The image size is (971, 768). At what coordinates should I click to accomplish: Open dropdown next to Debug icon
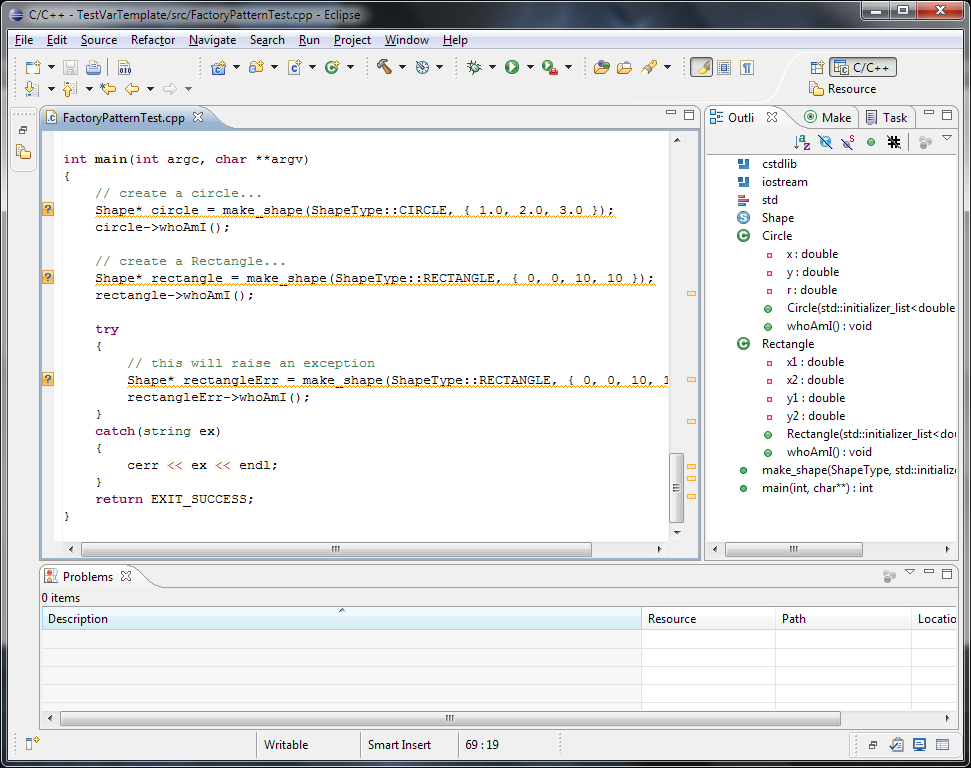492,67
